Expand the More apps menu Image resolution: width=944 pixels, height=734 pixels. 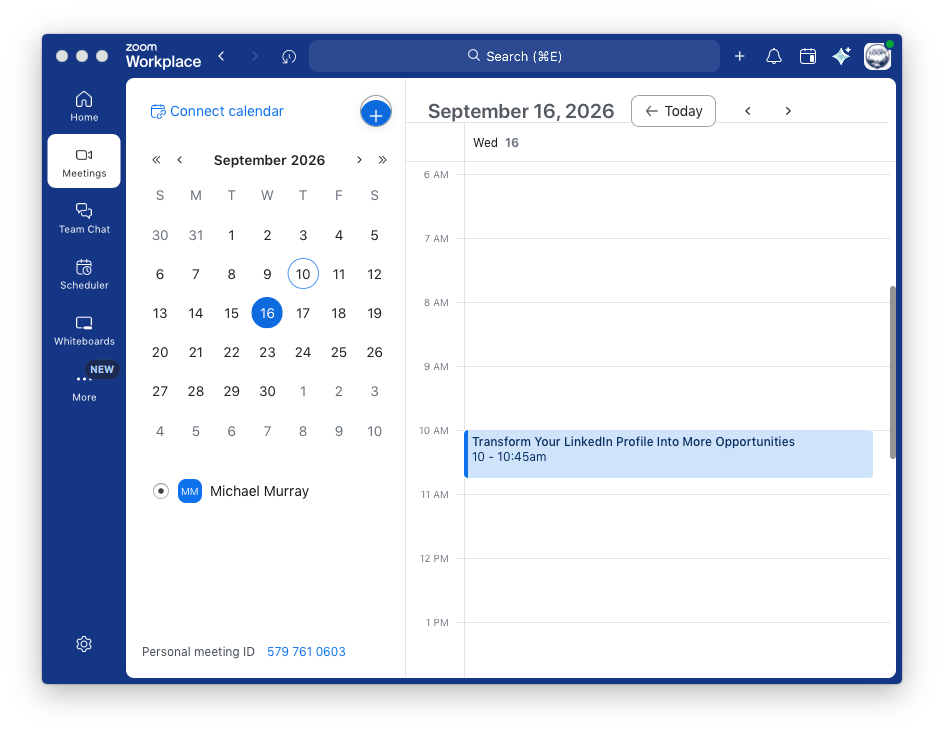click(84, 386)
